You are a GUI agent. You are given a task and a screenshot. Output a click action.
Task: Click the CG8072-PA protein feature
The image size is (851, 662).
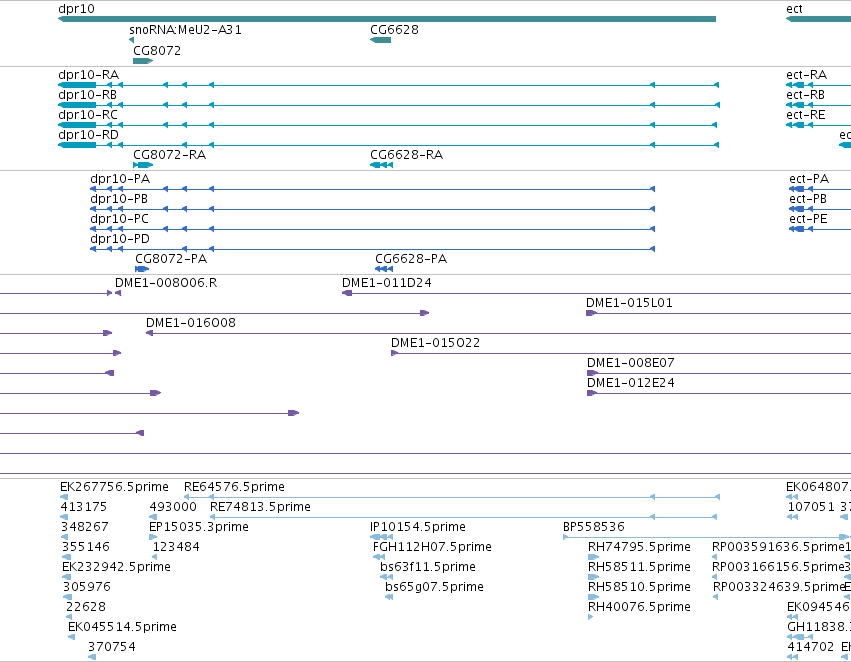(x=142, y=269)
